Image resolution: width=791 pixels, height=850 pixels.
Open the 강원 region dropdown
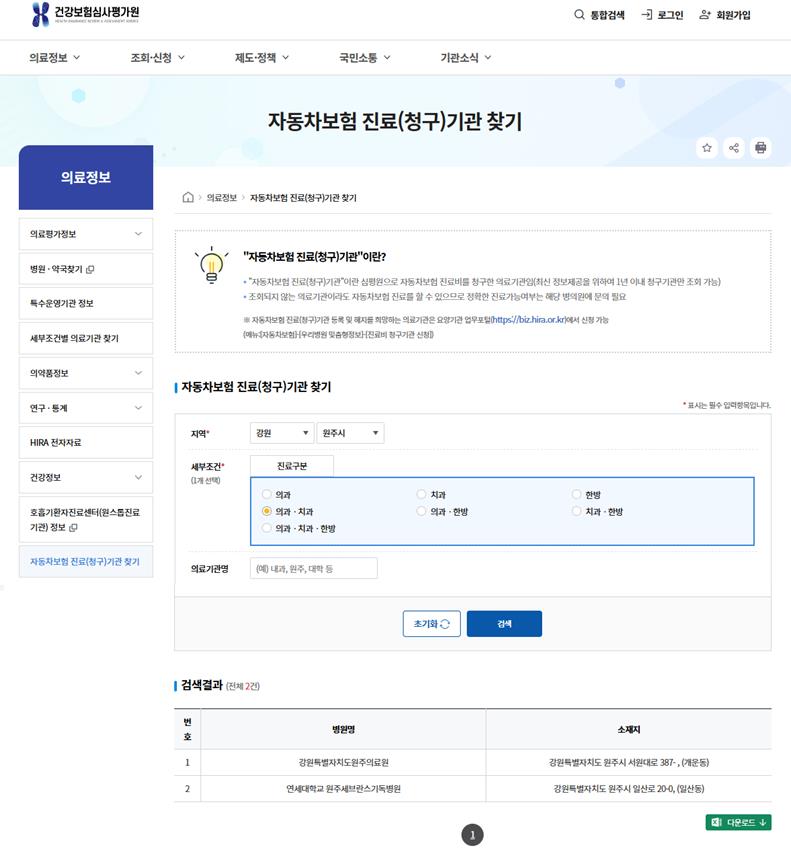tap(281, 433)
